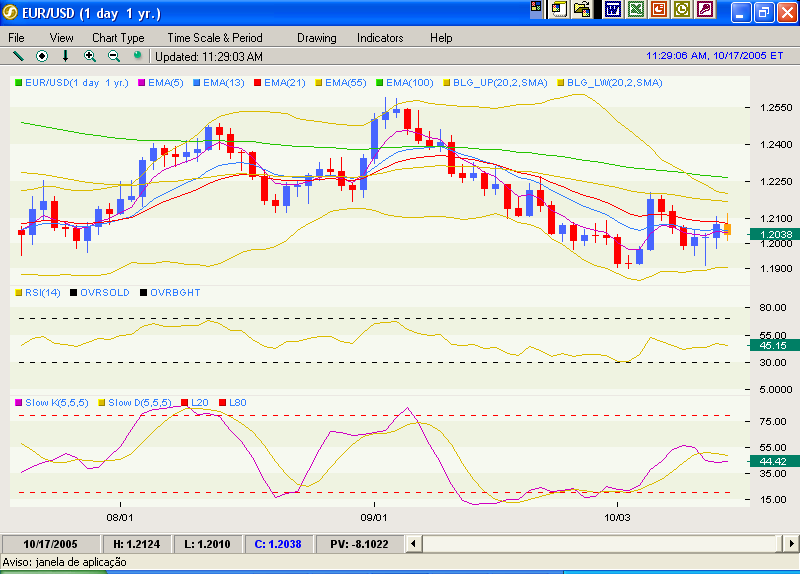Open the Help menu

coord(441,38)
